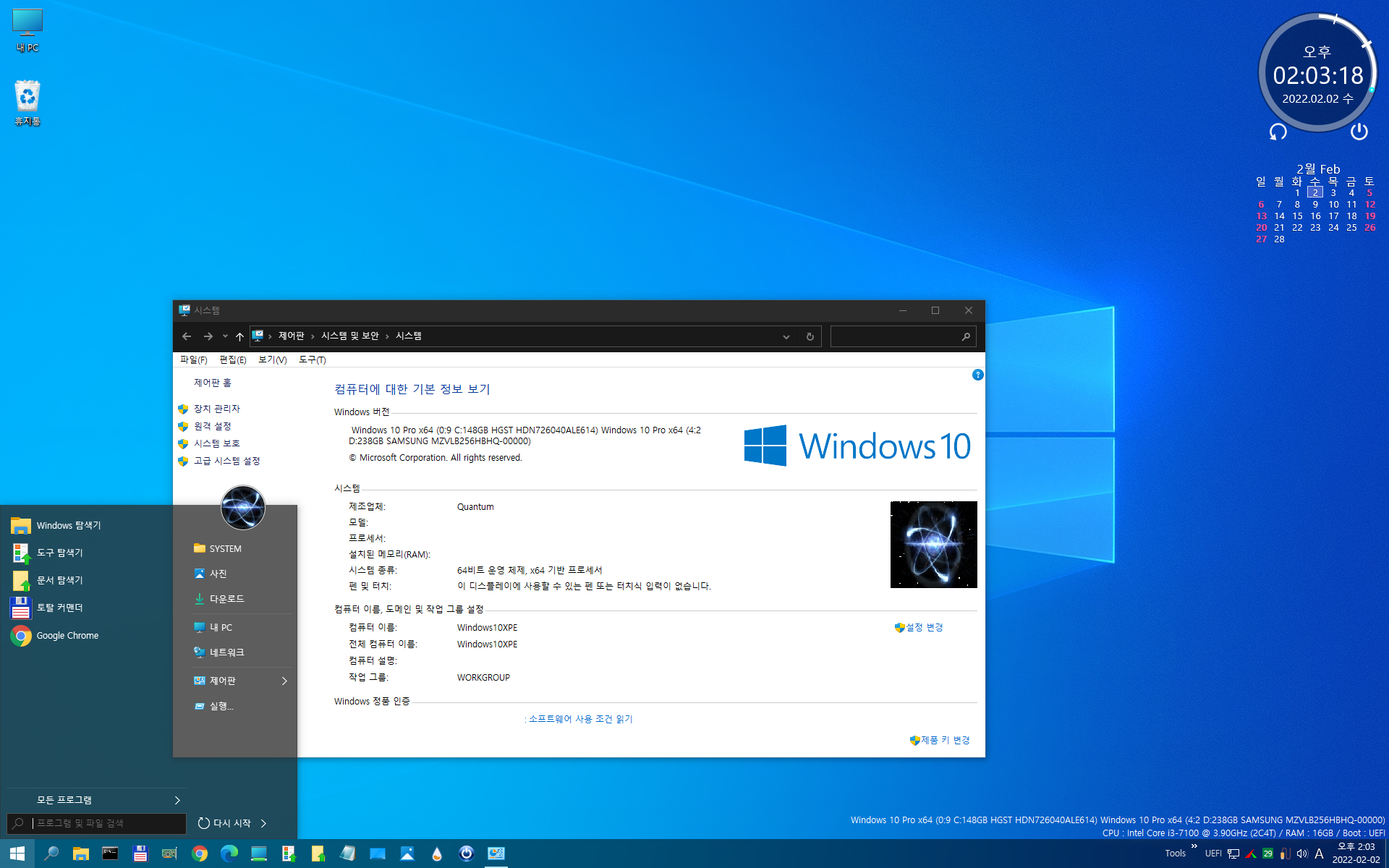Open the recent locations dropdown arrow
Screen dimensions: 1389x868
[x=225, y=336]
